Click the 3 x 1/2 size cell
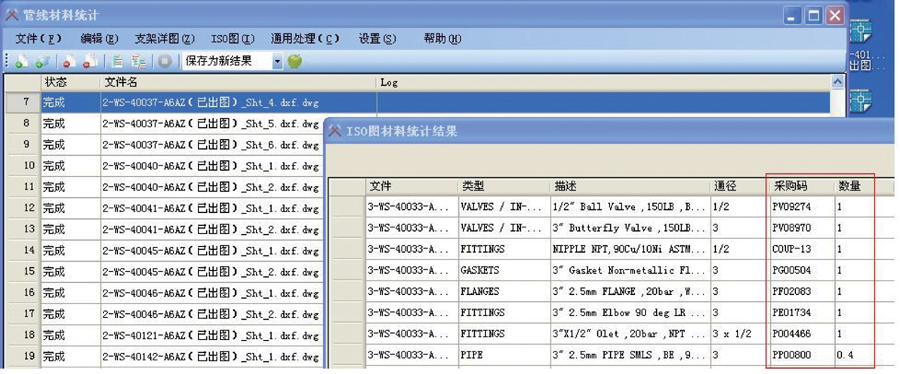This screenshot has height=374, width=900. click(x=732, y=334)
